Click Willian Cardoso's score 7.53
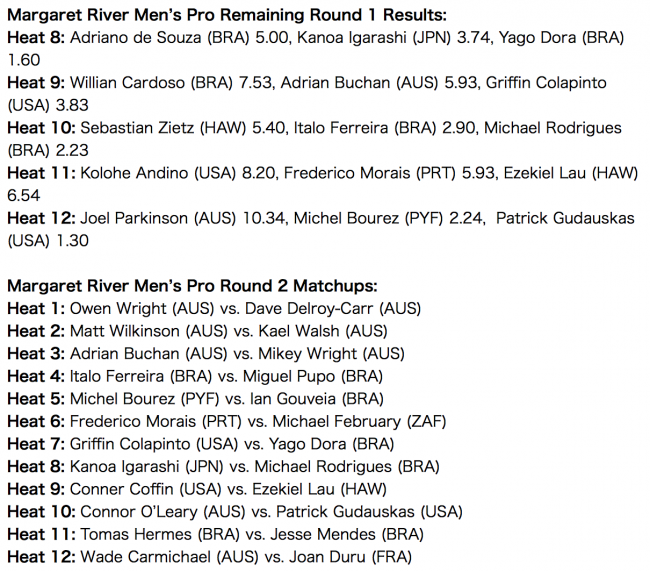Screen dimensions: 650x571 [x=256, y=83]
